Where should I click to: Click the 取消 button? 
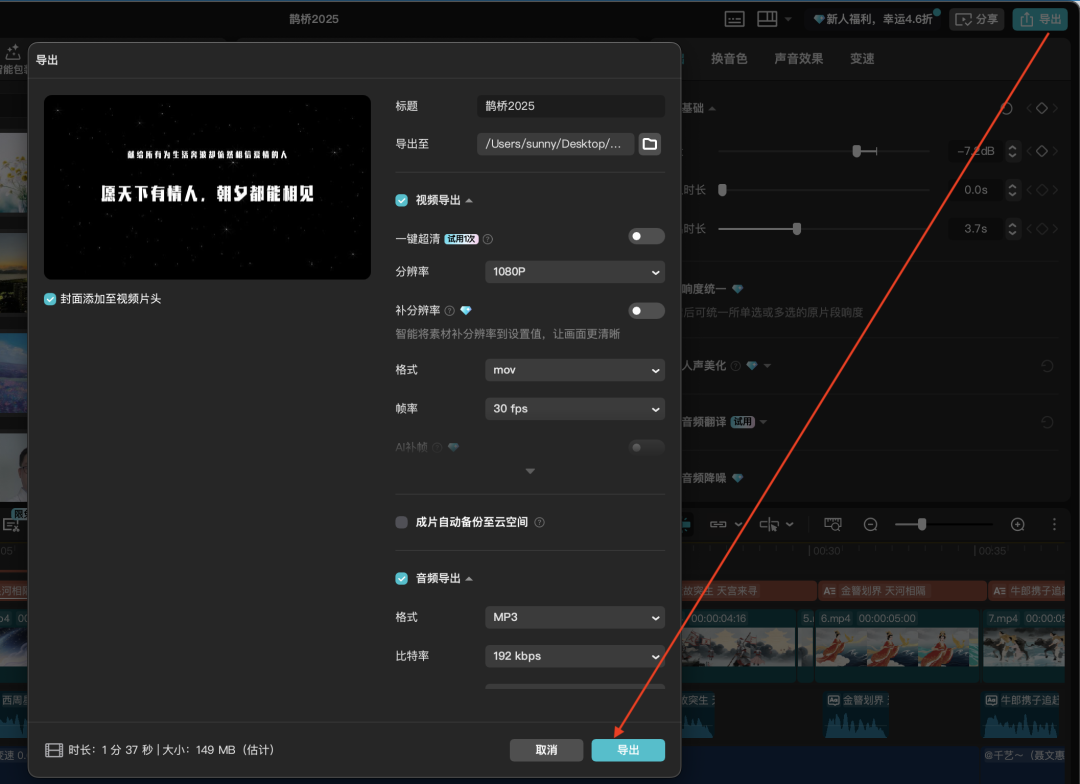click(x=546, y=750)
